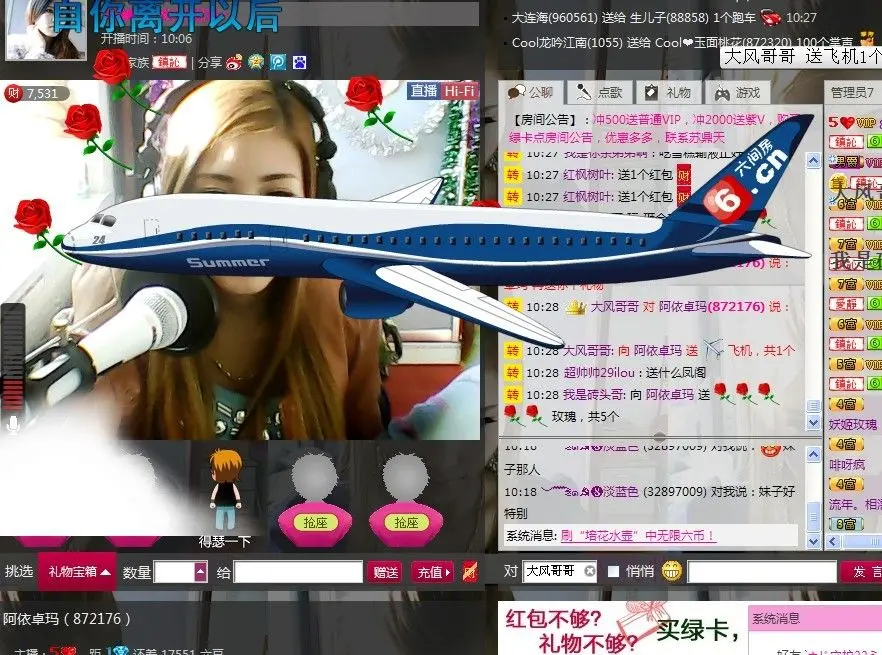Expand the 礼物宝箱 gift box
The width and height of the screenshot is (882, 655).
tap(78, 572)
